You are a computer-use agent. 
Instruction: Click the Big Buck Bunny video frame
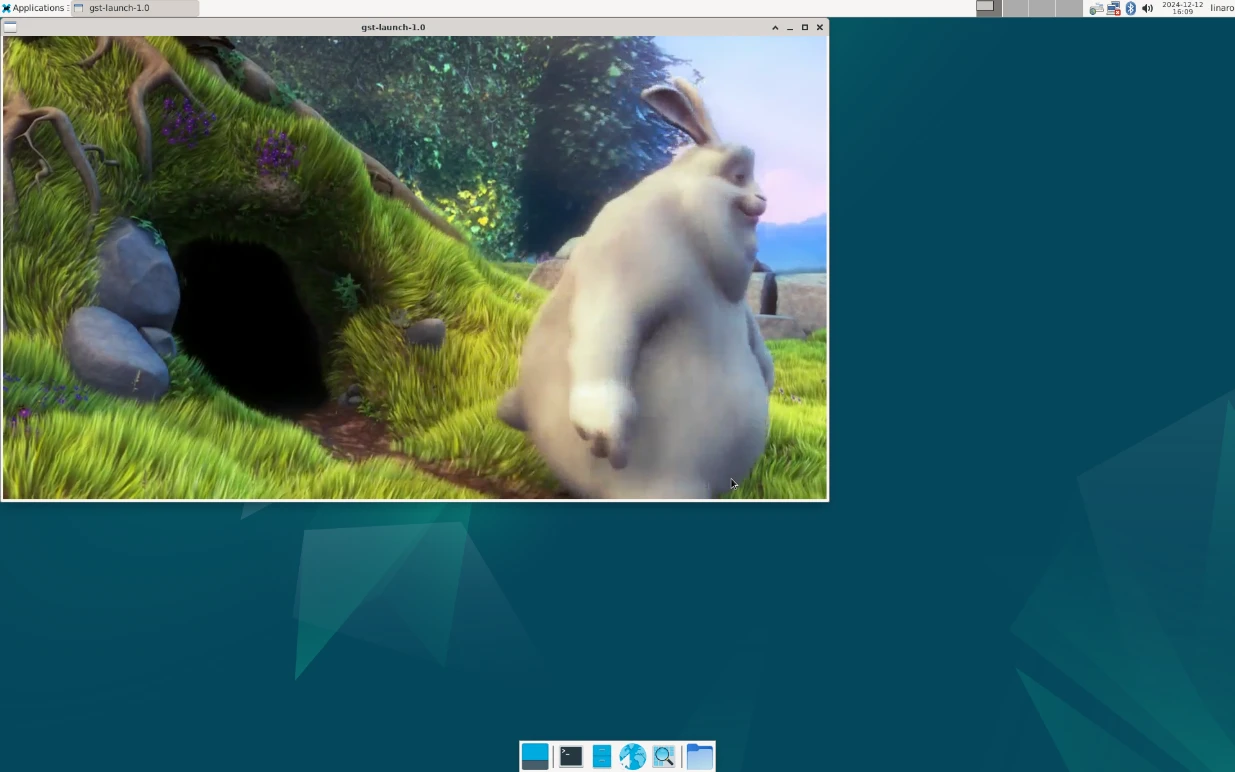(415, 267)
